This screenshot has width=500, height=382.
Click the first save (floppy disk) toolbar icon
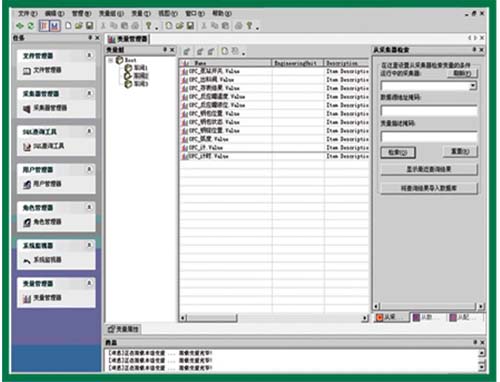point(89,26)
